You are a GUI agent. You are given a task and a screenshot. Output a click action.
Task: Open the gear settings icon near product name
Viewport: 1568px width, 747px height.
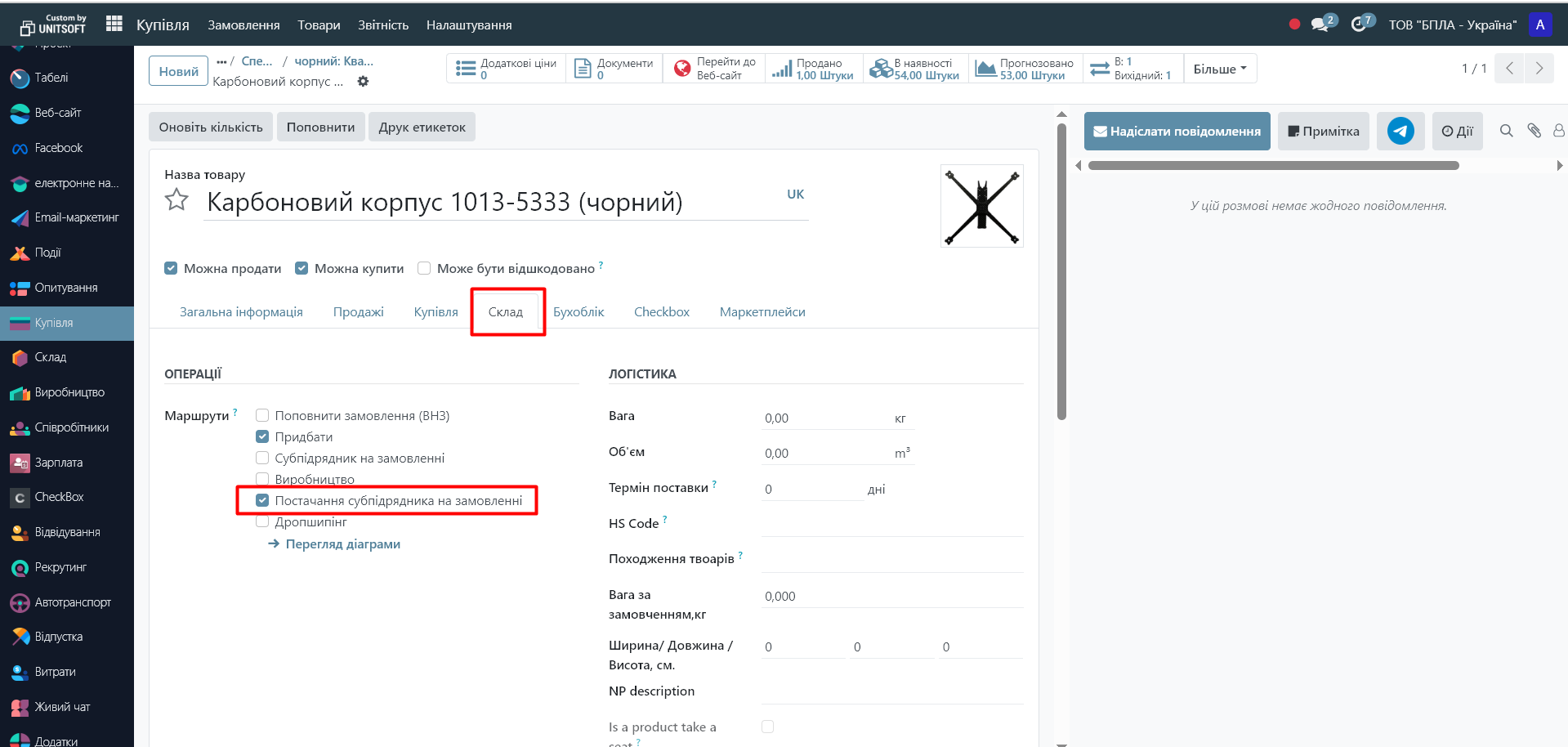pos(364,82)
